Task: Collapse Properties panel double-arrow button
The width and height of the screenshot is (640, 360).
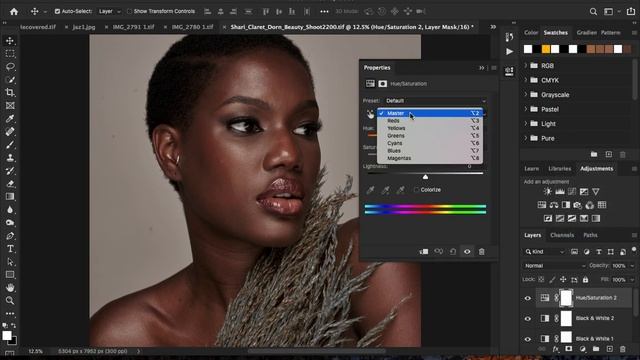Action: coord(482,68)
